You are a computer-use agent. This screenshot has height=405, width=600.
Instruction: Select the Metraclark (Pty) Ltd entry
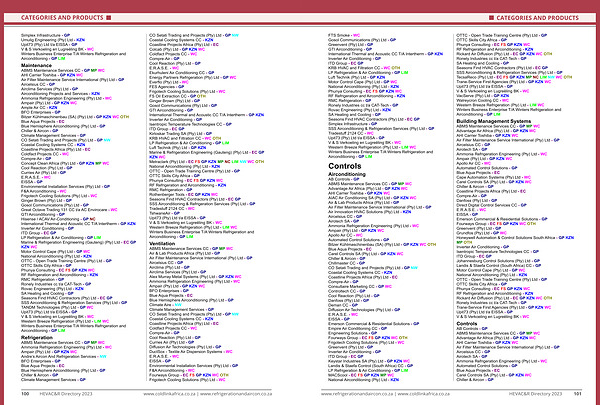click(206, 162)
